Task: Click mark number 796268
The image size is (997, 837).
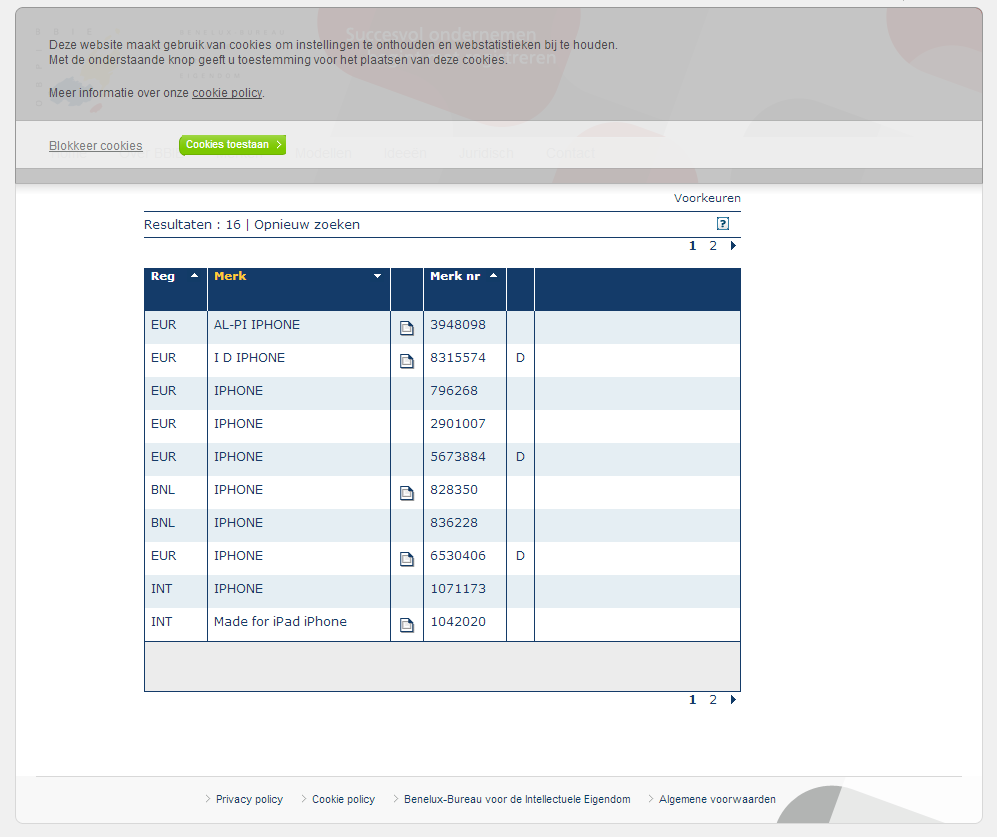Action: (x=454, y=391)
